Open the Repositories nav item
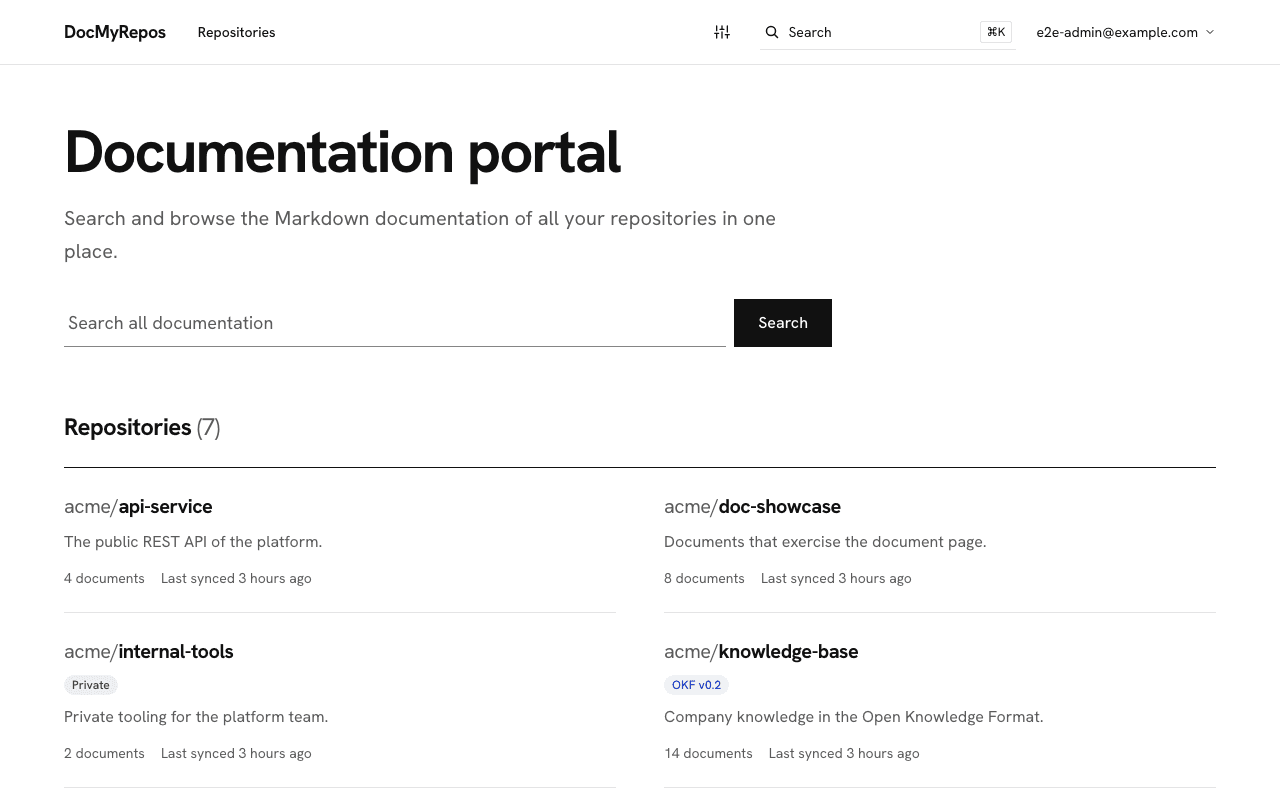Screen dimensions: 1280x800 point(236,32)
